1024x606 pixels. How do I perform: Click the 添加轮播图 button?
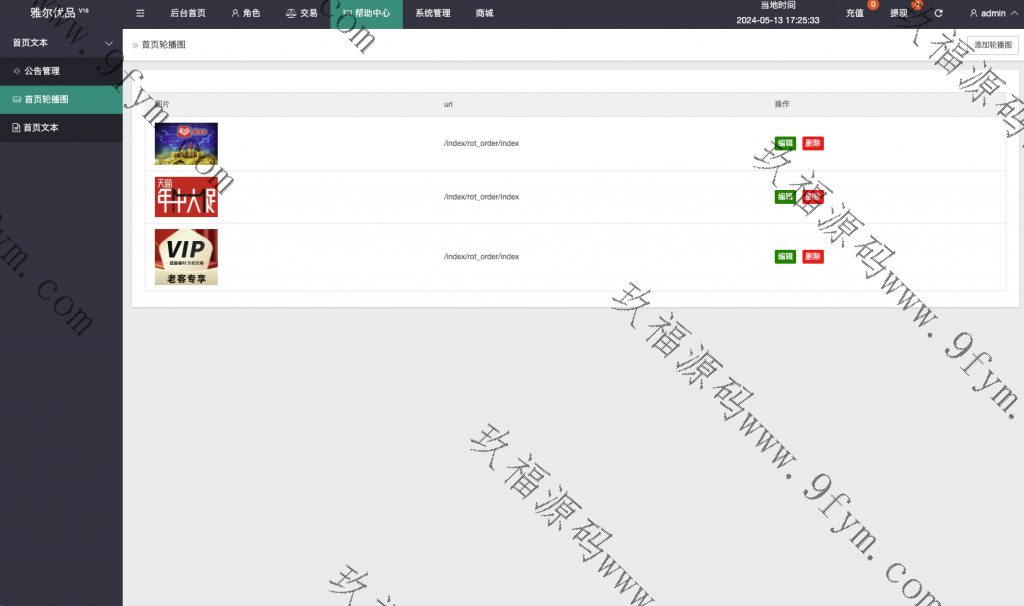(992, 45)
